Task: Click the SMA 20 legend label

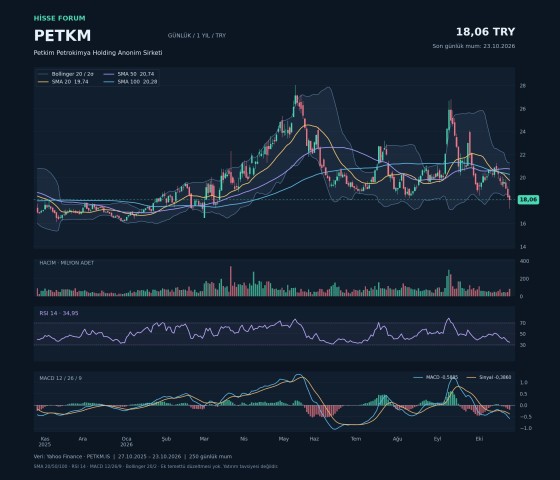Action: pyautogui.click(x=70, y=82)
